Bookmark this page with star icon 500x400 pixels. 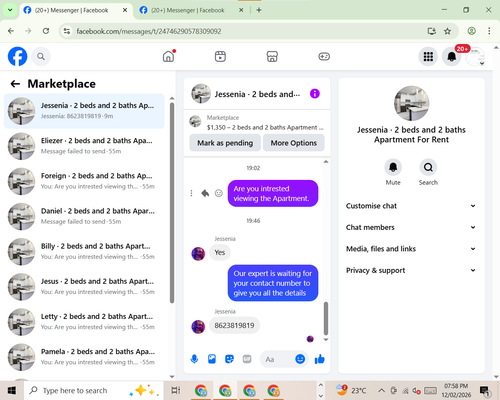point(447,31)
